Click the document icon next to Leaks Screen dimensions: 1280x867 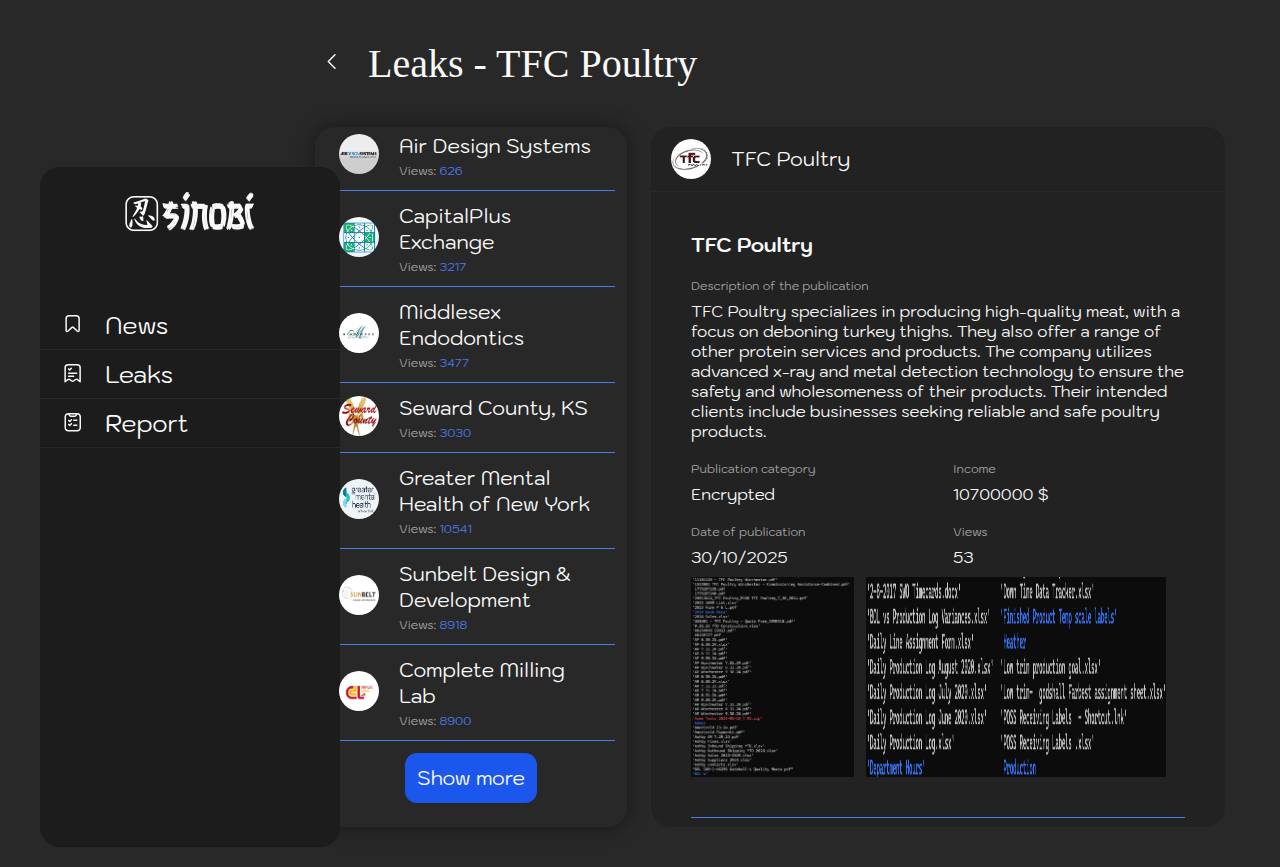(73, 374)
